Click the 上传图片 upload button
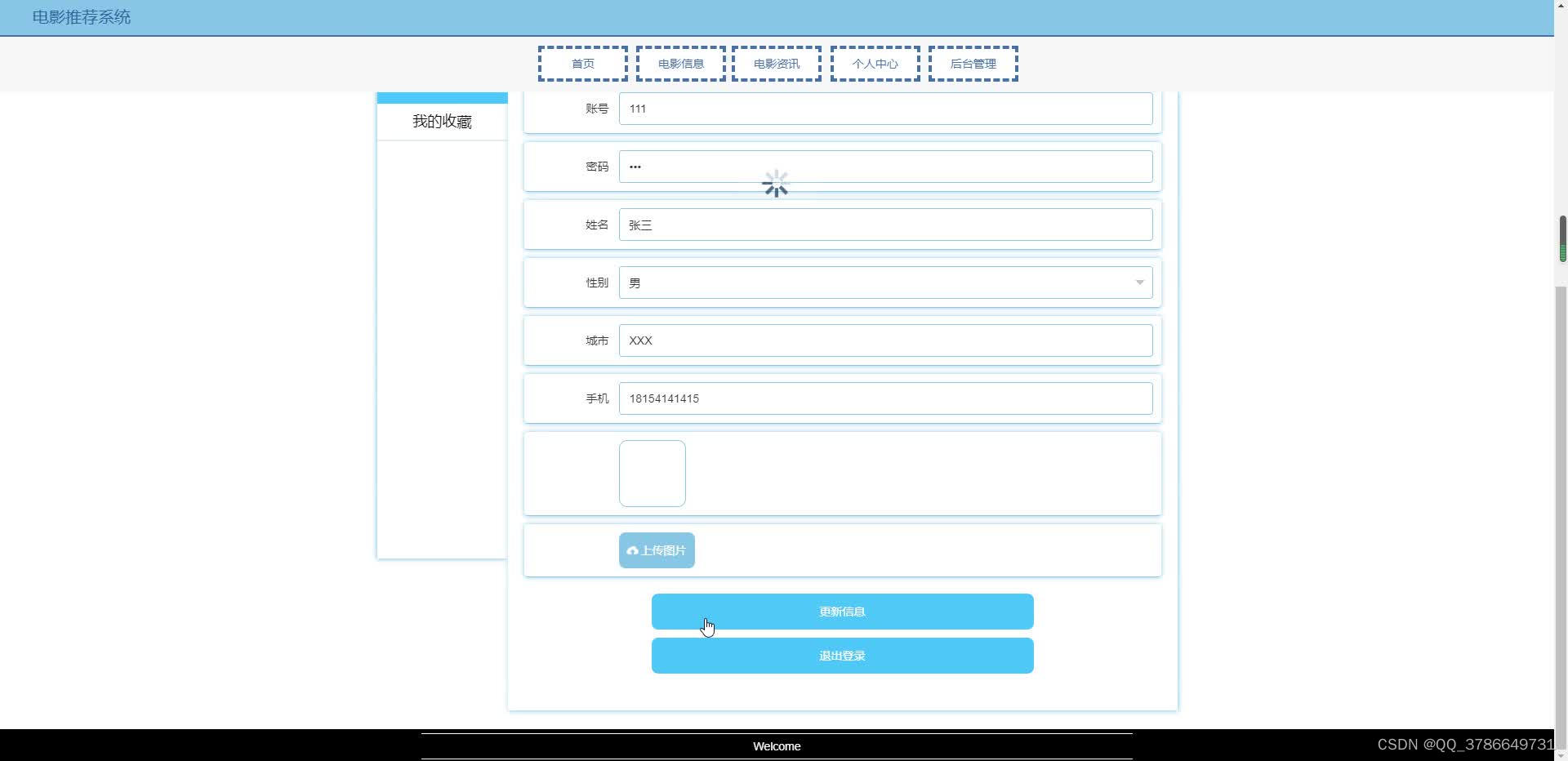This screenshot has height=761, width=1568. (x=657, y=550)
